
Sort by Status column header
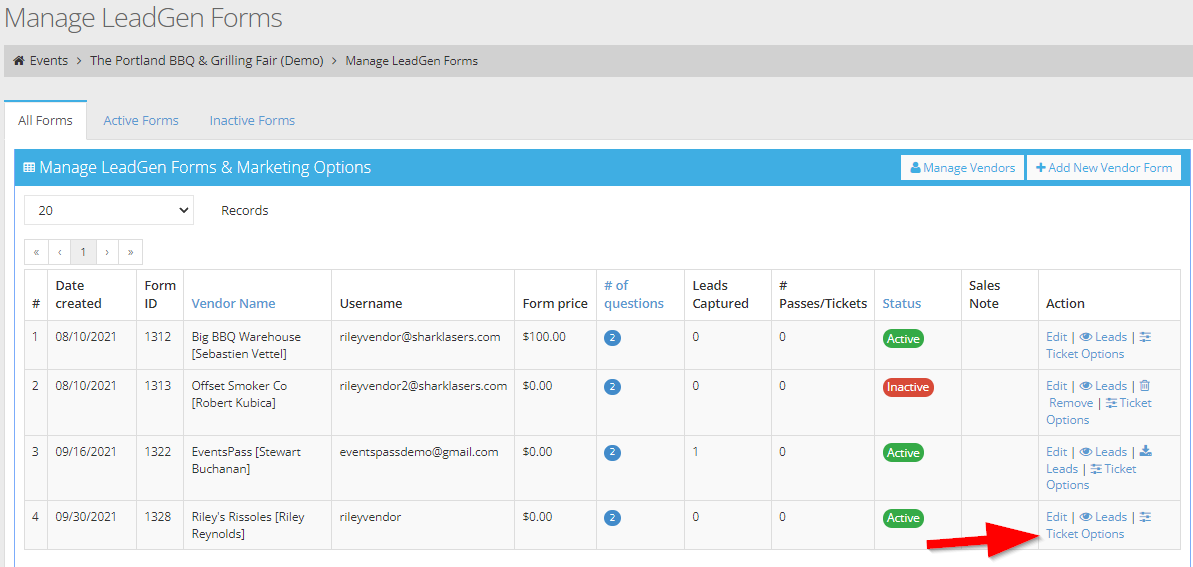[902, 303]
